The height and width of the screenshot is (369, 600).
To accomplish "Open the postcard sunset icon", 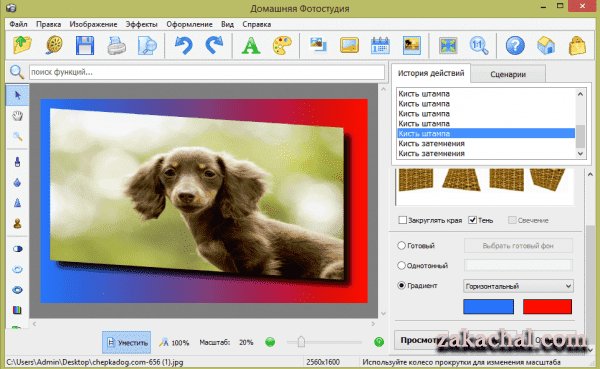I will 412,45.
